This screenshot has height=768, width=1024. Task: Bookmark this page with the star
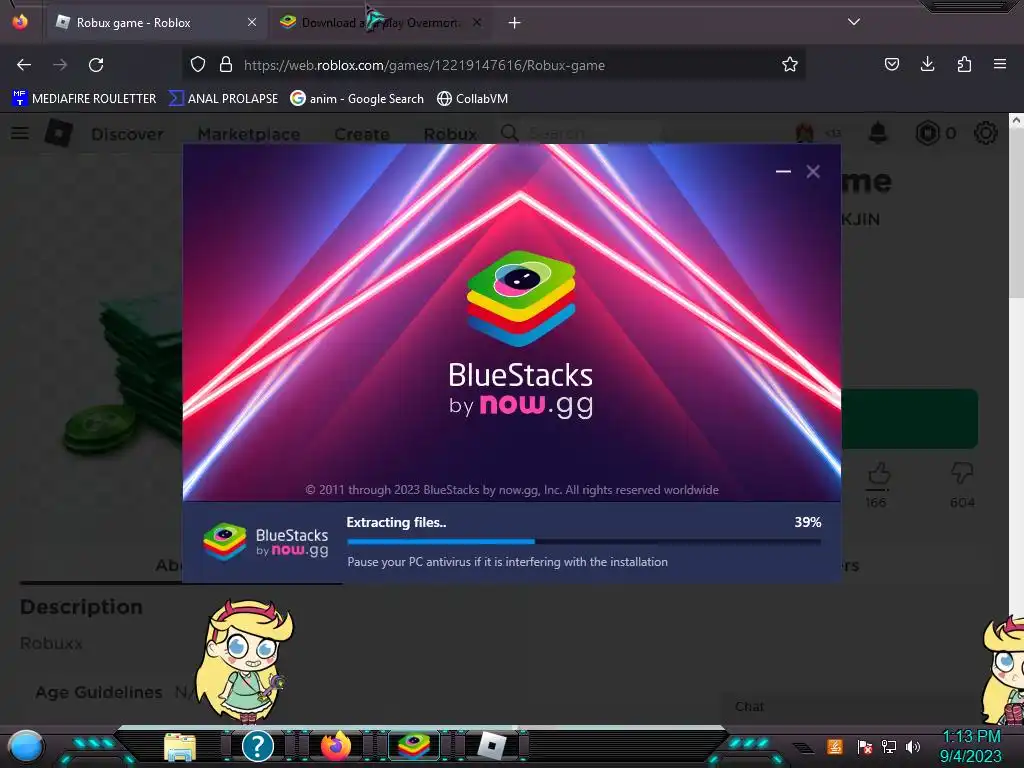[790, 64]
